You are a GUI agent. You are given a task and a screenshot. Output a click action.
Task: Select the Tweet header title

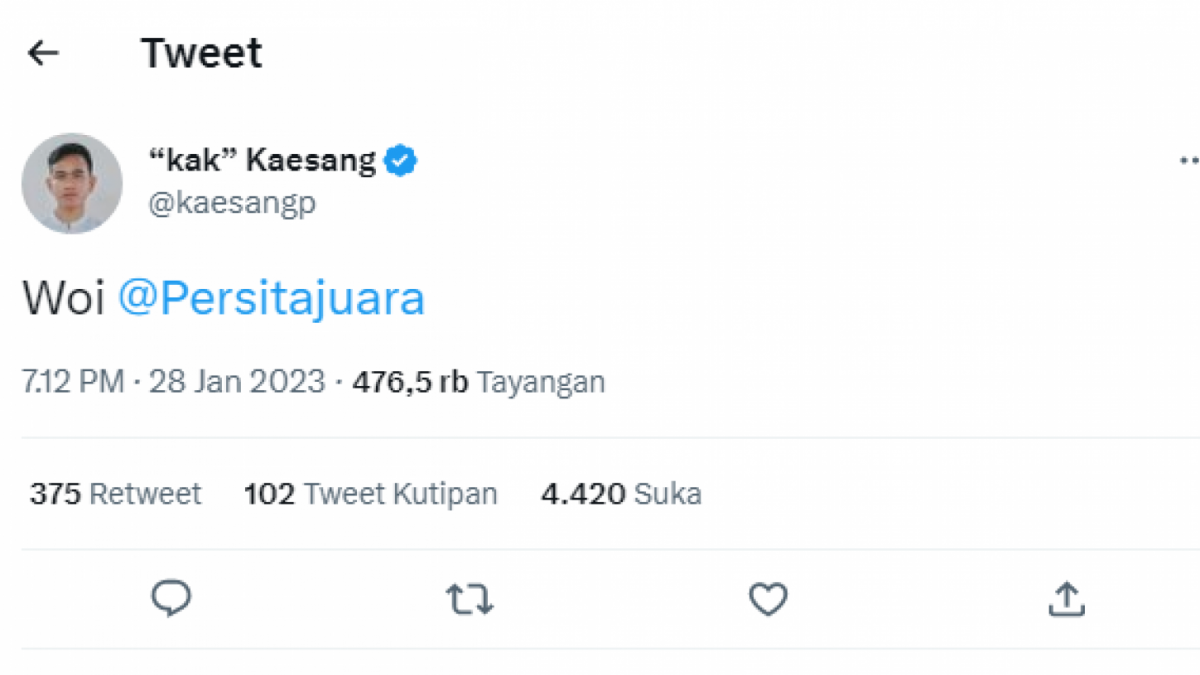[201, 52]
